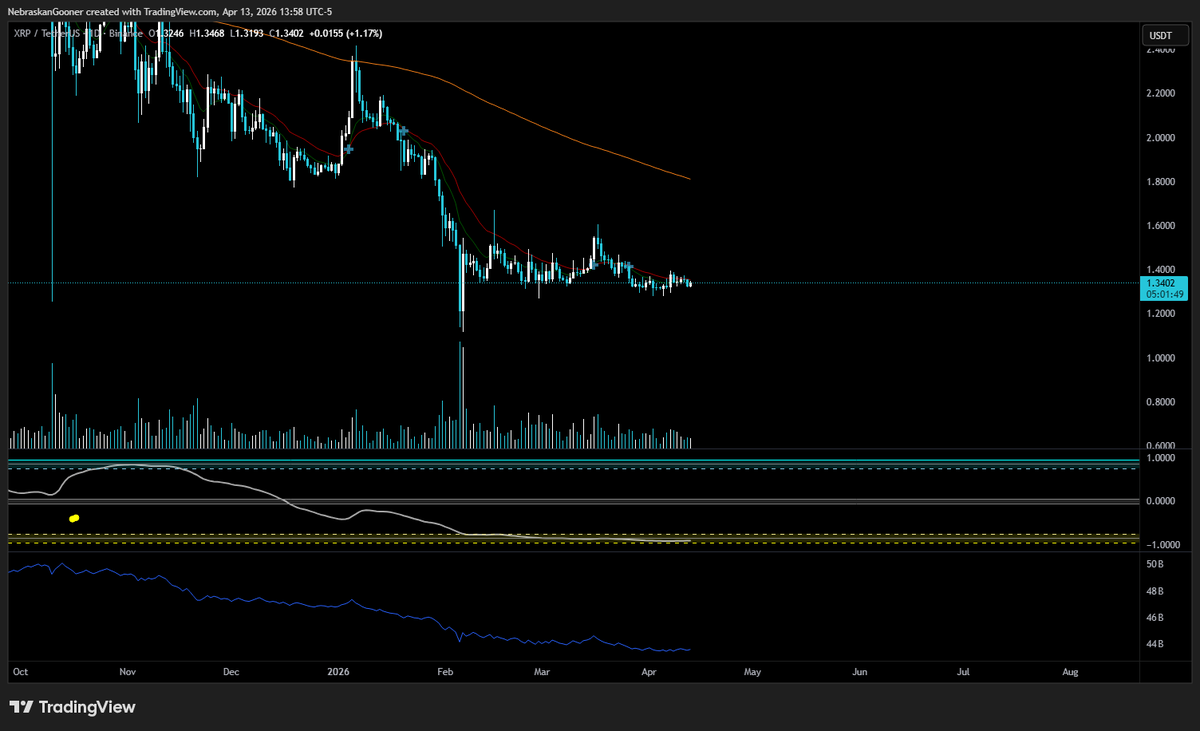Click the 2.2000 price axis label

(1160, 94)
